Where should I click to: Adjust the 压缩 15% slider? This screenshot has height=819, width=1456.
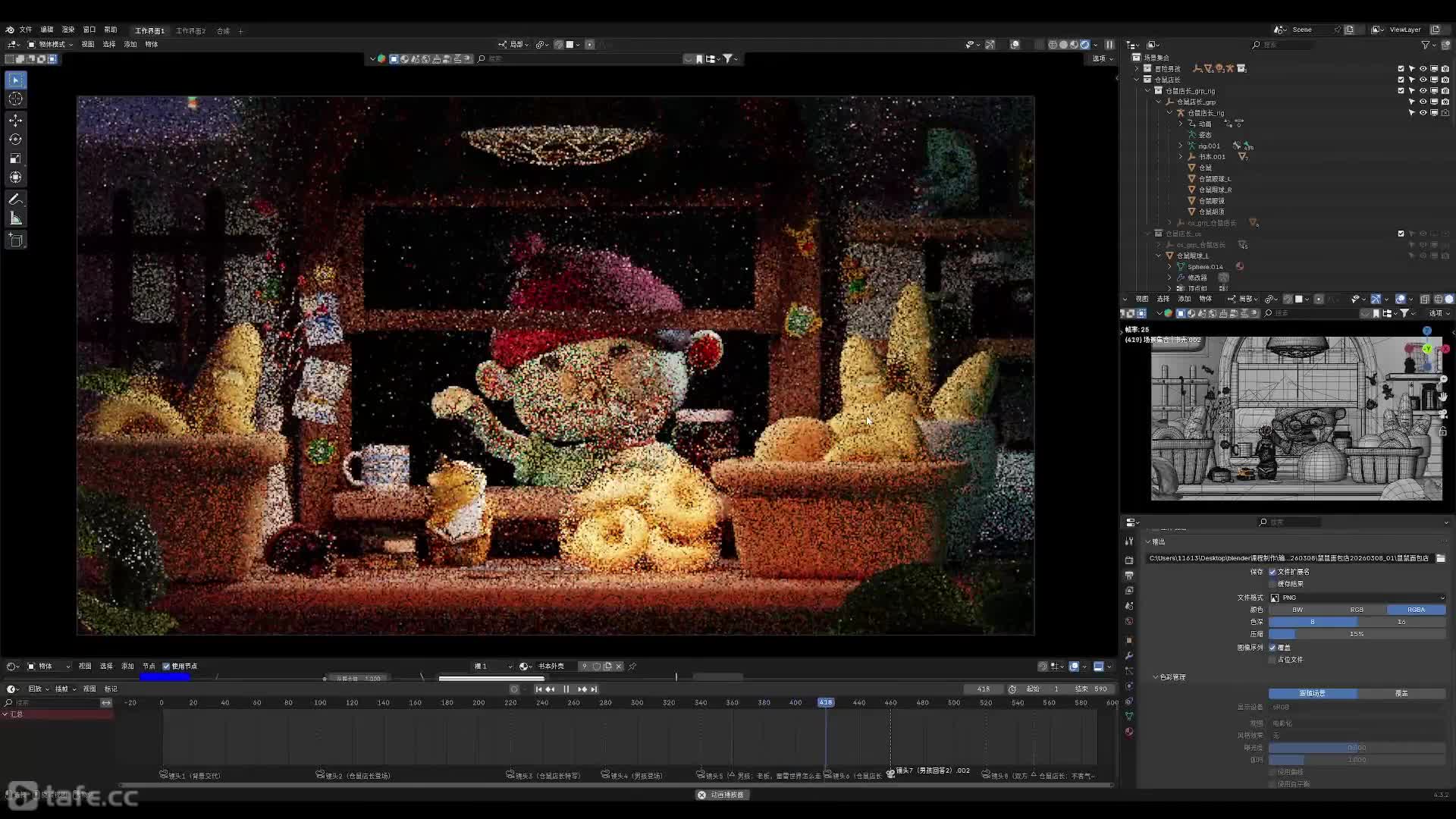[1357, 634]
